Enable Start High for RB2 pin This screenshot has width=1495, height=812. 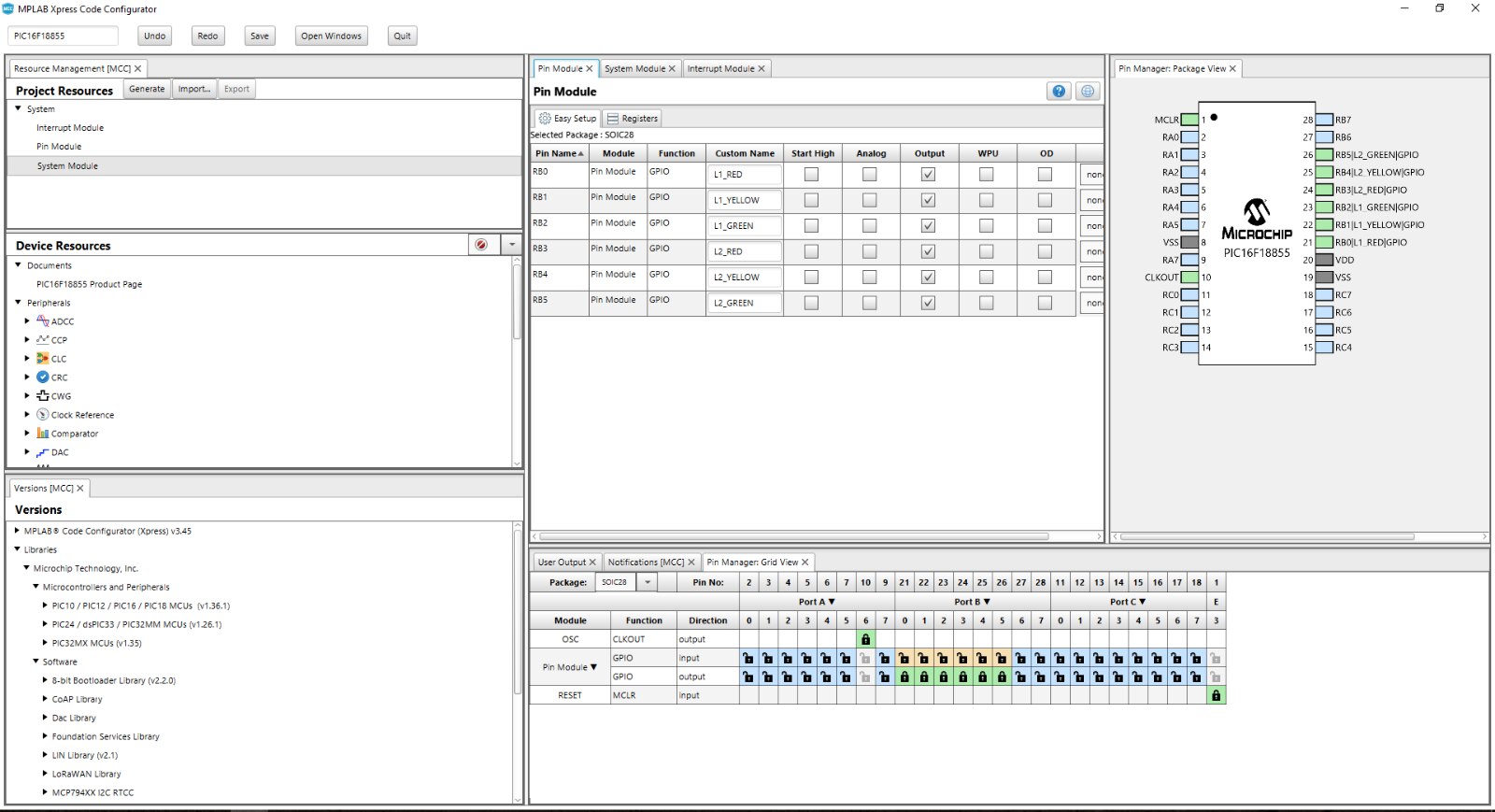click(811, 226)
